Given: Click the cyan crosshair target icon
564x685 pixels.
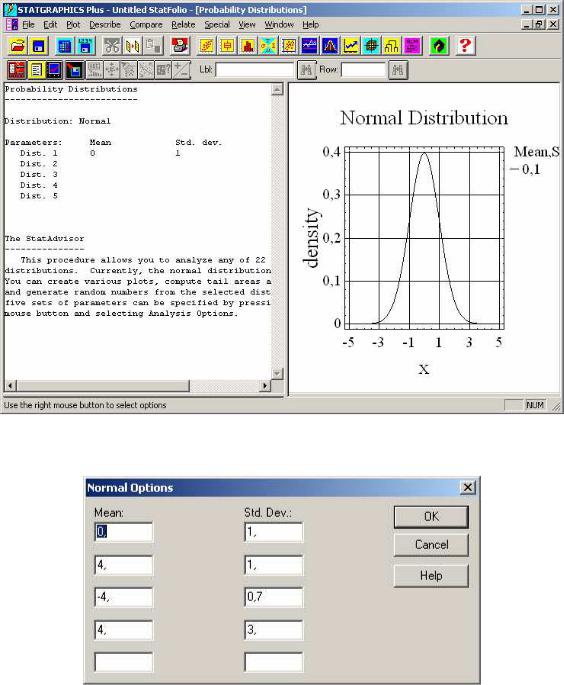Looking at the screenshot, I should (x=371, y=46).
